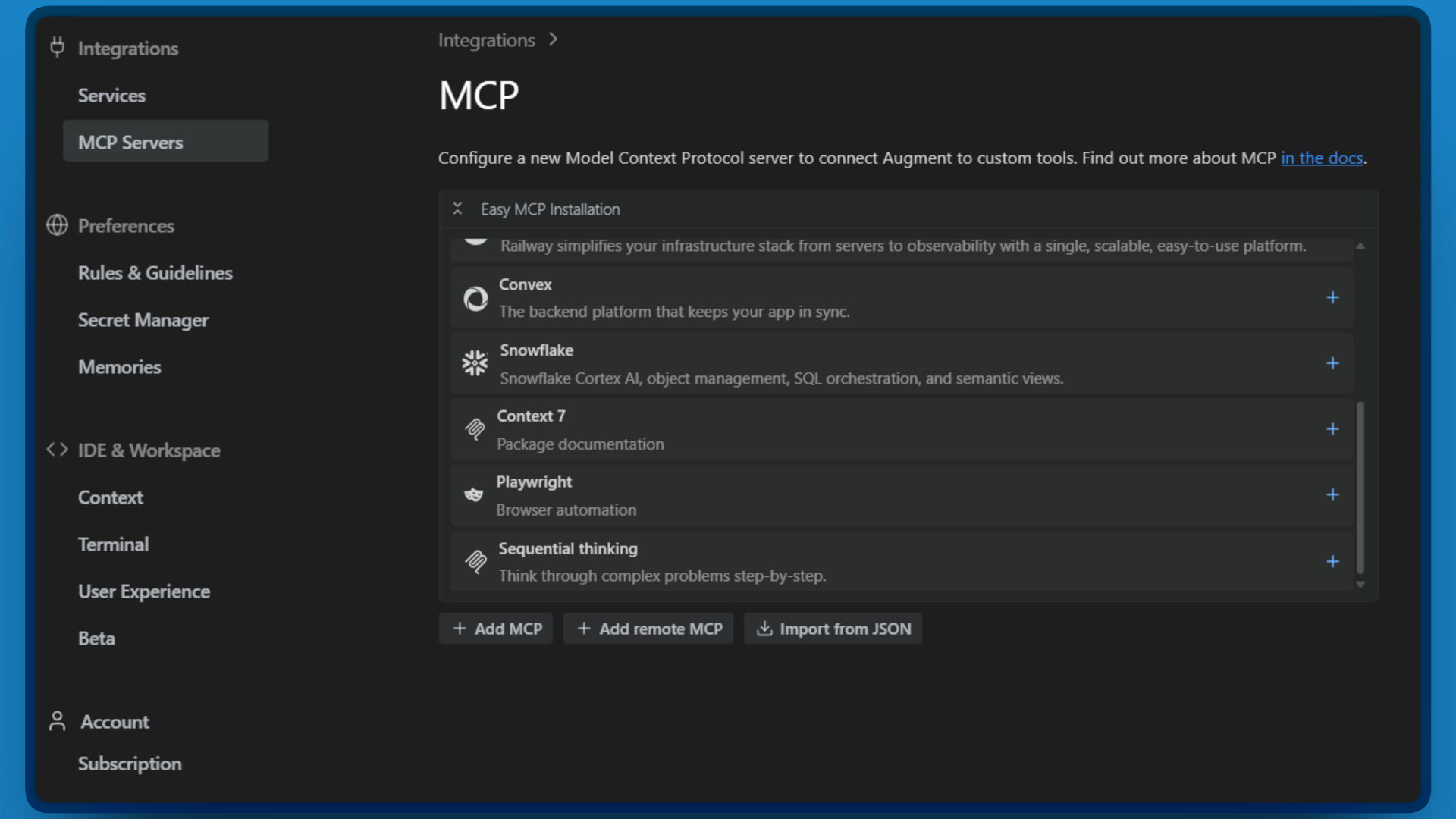
Task: Add the Convex server via its plus icon
Action: [x=1332, y=297]
